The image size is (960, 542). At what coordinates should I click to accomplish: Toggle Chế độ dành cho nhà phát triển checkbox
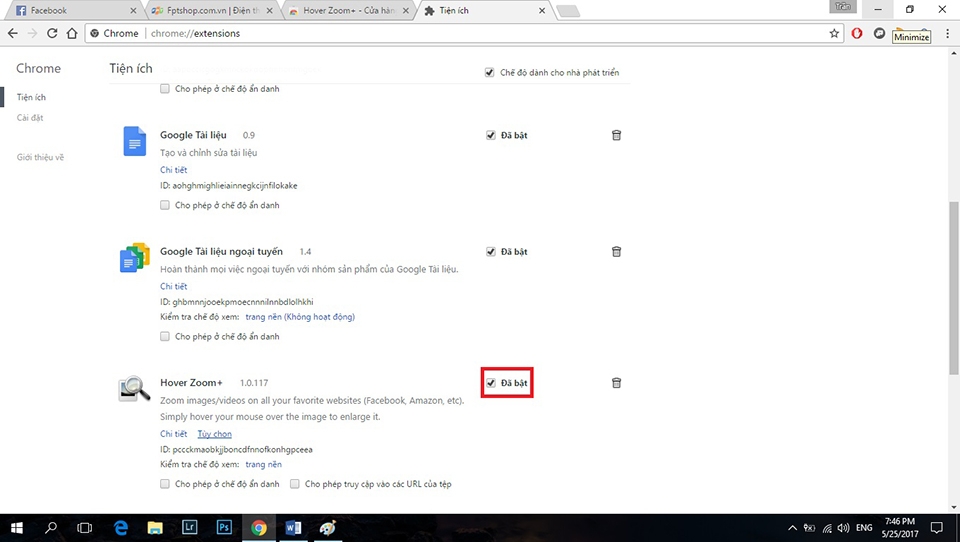pos(489,72)
